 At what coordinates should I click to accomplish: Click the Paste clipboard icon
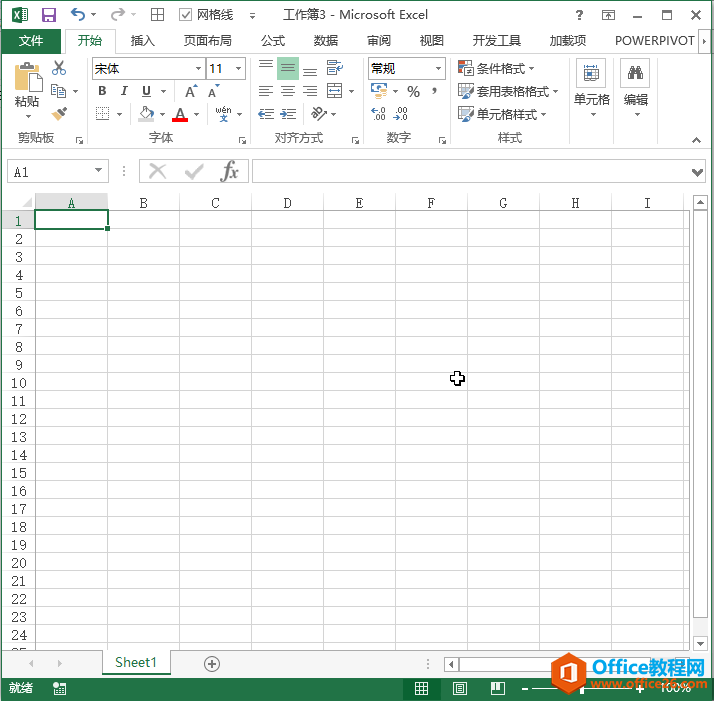[x=28, y=77]
